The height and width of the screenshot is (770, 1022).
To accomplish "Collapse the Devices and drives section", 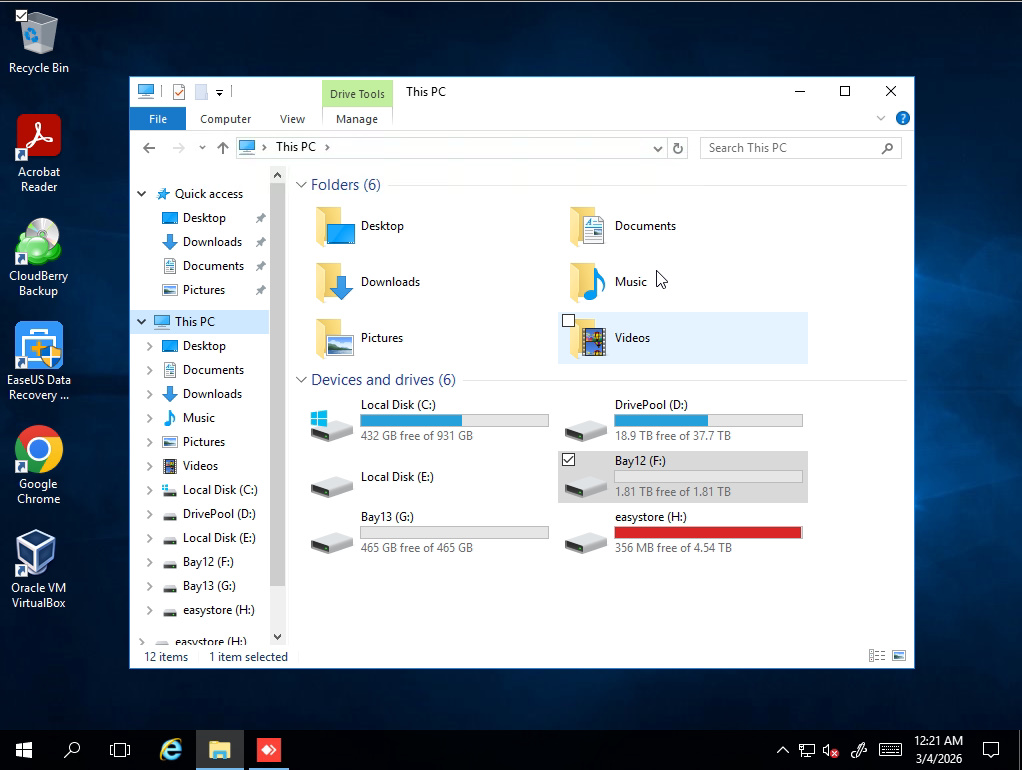I will point(301,379).
